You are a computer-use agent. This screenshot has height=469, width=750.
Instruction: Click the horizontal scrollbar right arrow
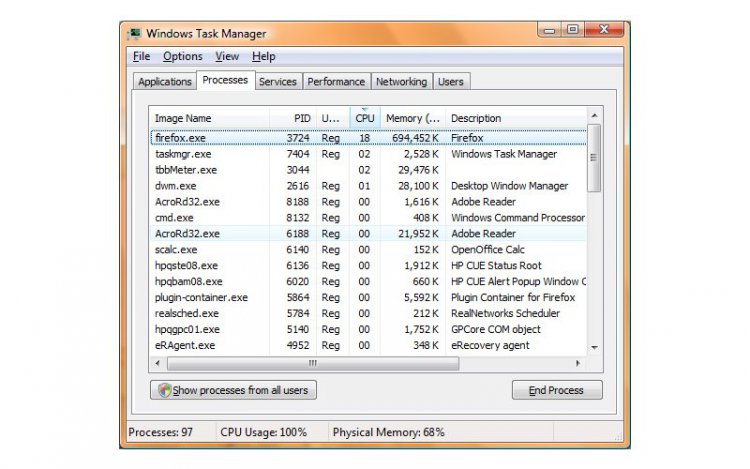point(578,363)
